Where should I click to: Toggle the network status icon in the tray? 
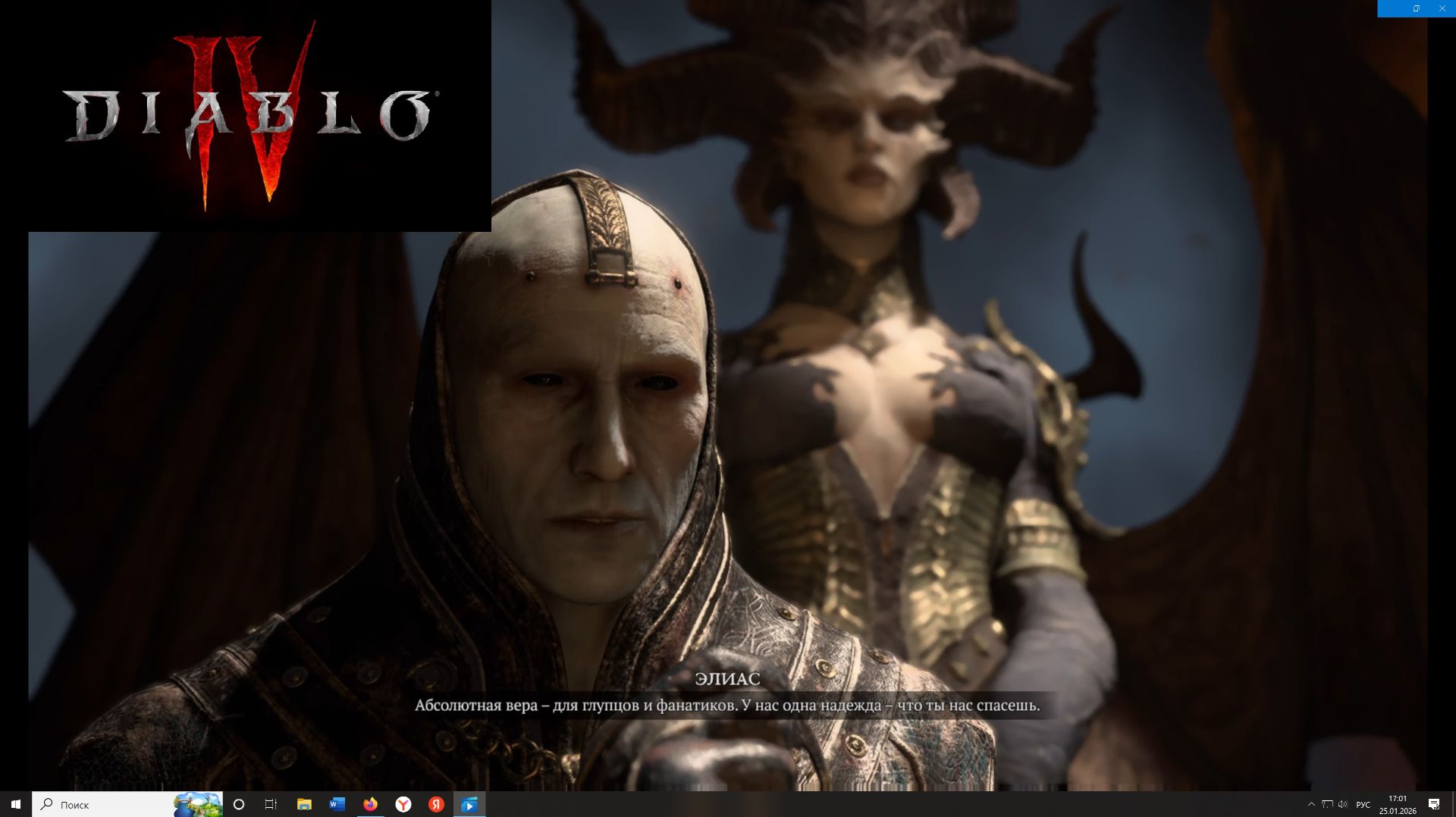pos(1328,805)
